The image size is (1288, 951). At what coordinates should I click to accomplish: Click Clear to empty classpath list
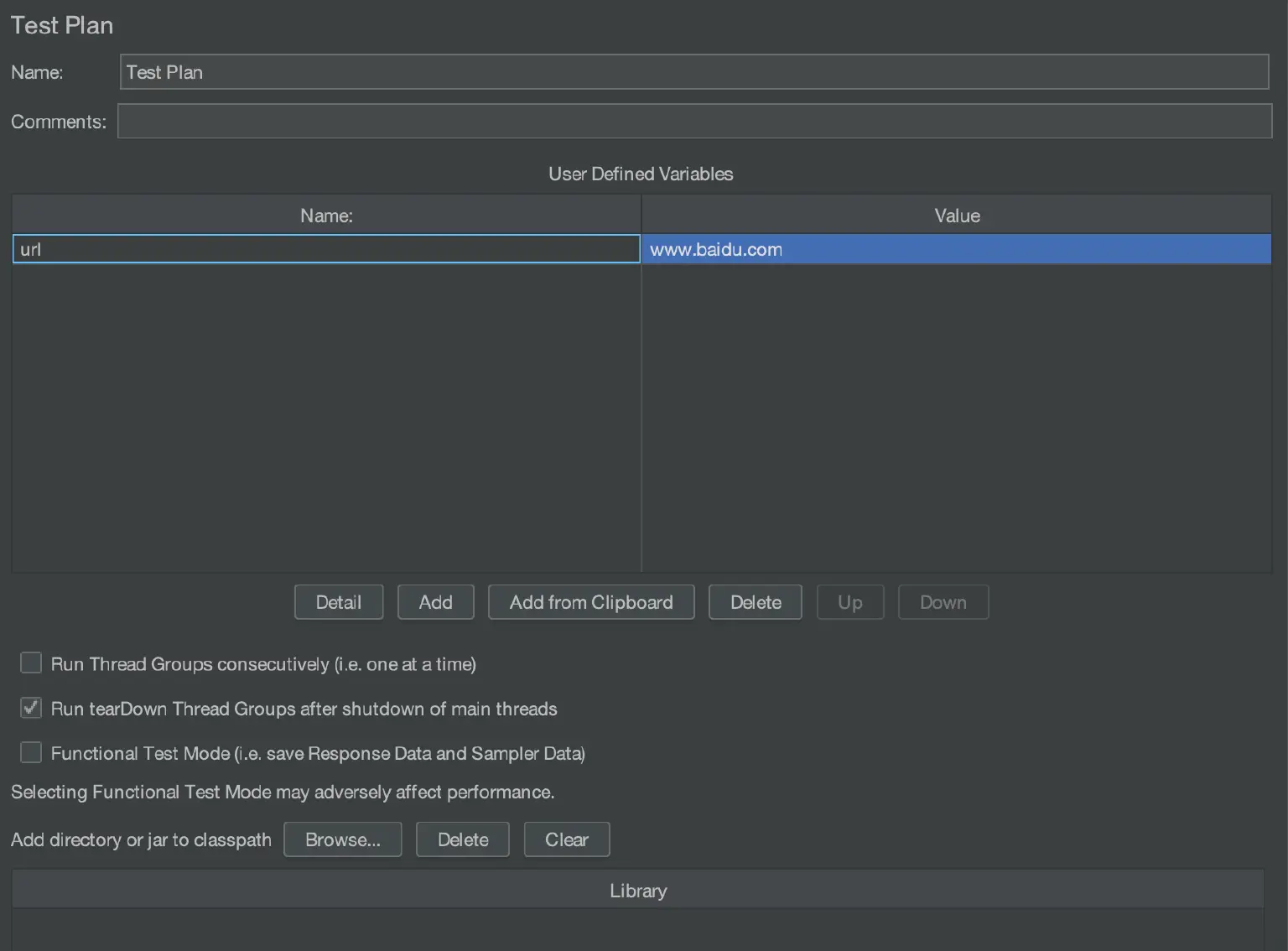[566, 839]
